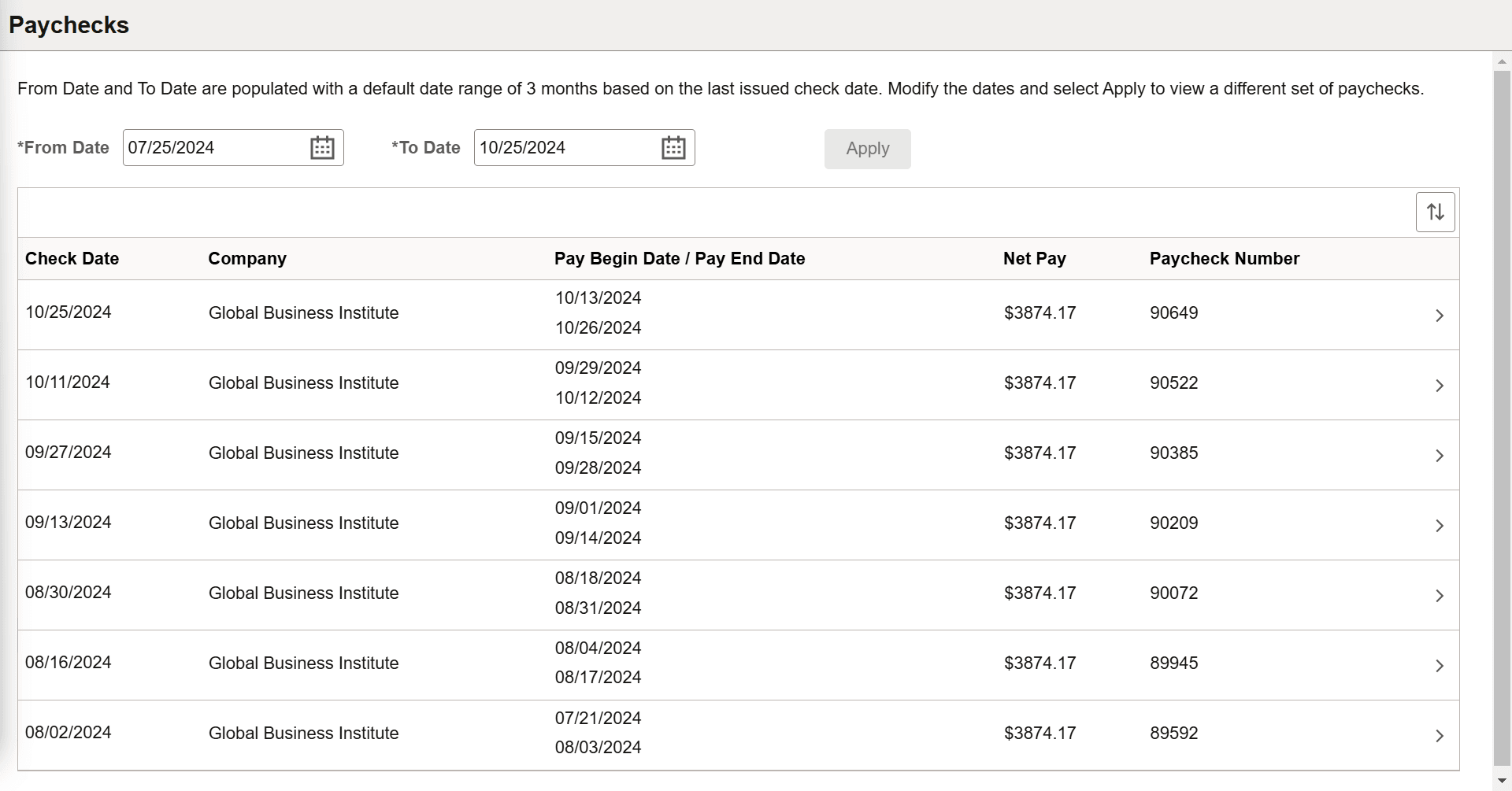
Task: Focus the From Date input field
Action: pos(213,148)
